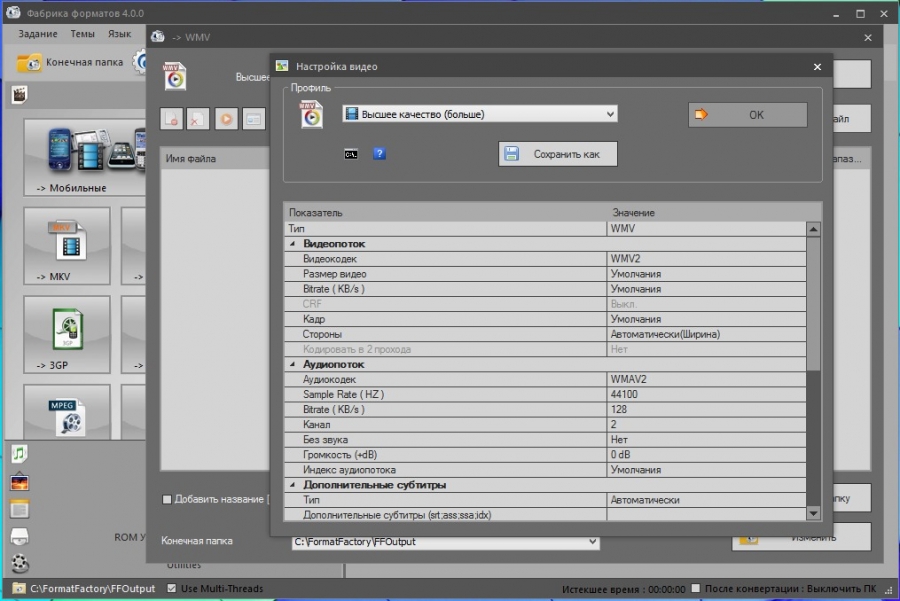Click the Аудиокодек value WMAV2
The width and height of the screenshot is (900, 601).
pos(706,379)
